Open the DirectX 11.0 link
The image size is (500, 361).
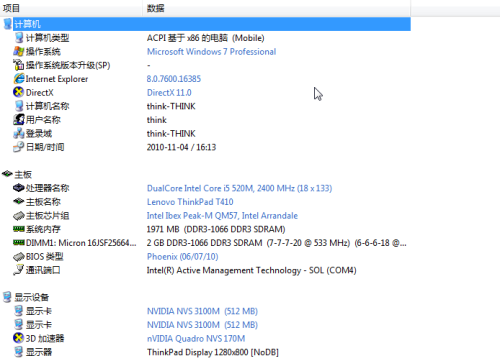tap(169, 92)
